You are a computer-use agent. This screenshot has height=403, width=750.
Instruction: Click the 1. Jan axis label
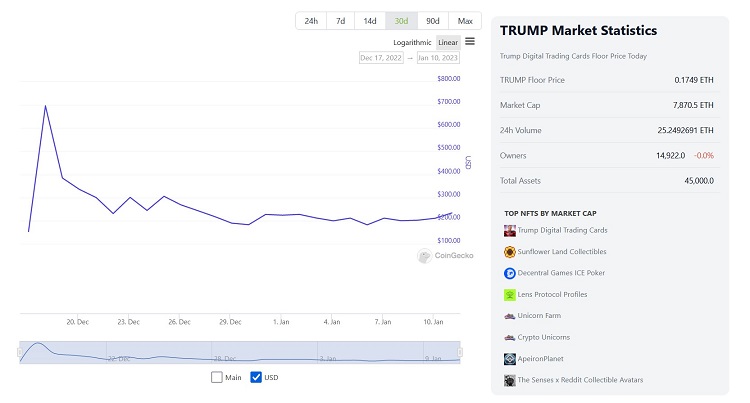tap(281, 322)
